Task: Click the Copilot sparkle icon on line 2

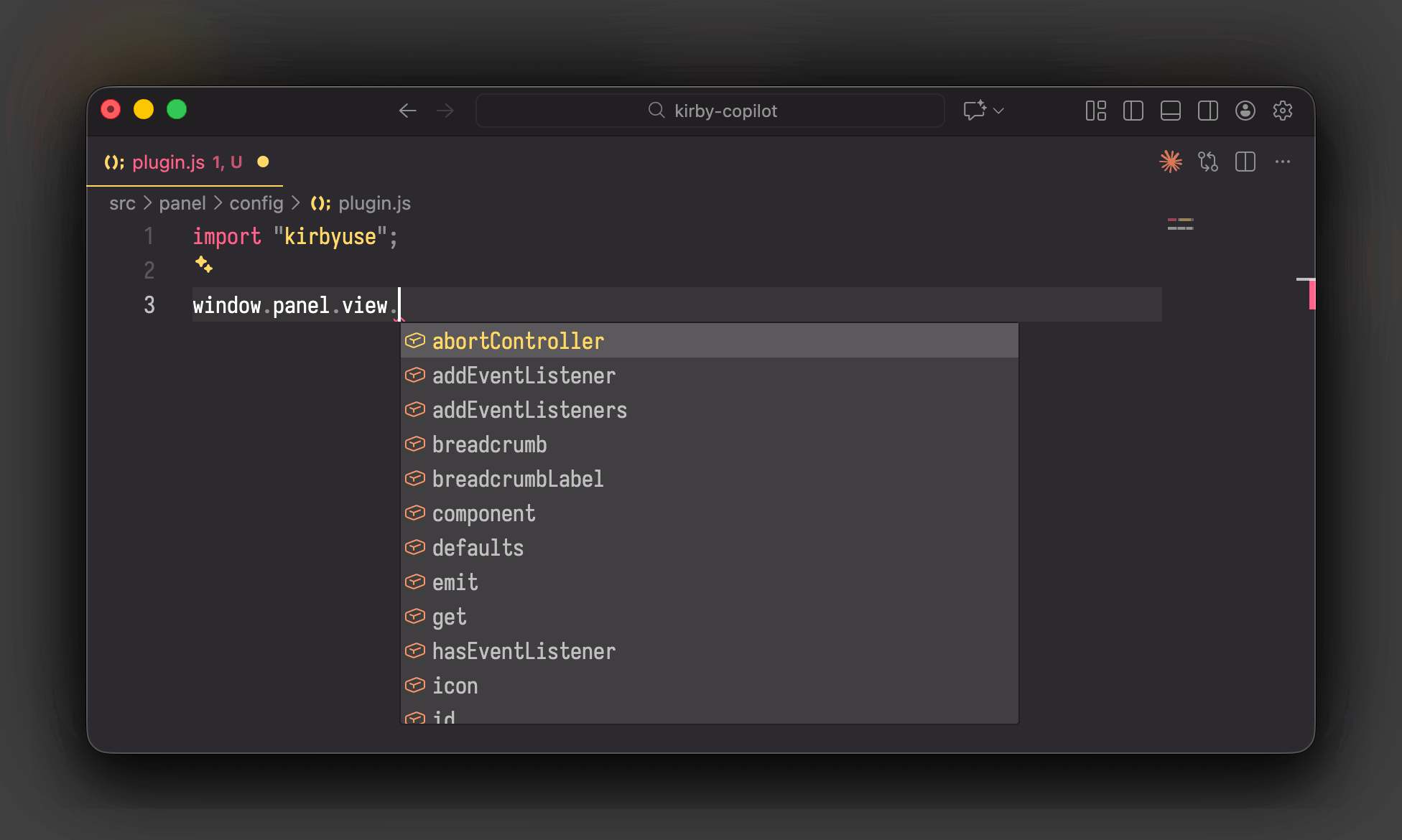Action: click(204, 264)
